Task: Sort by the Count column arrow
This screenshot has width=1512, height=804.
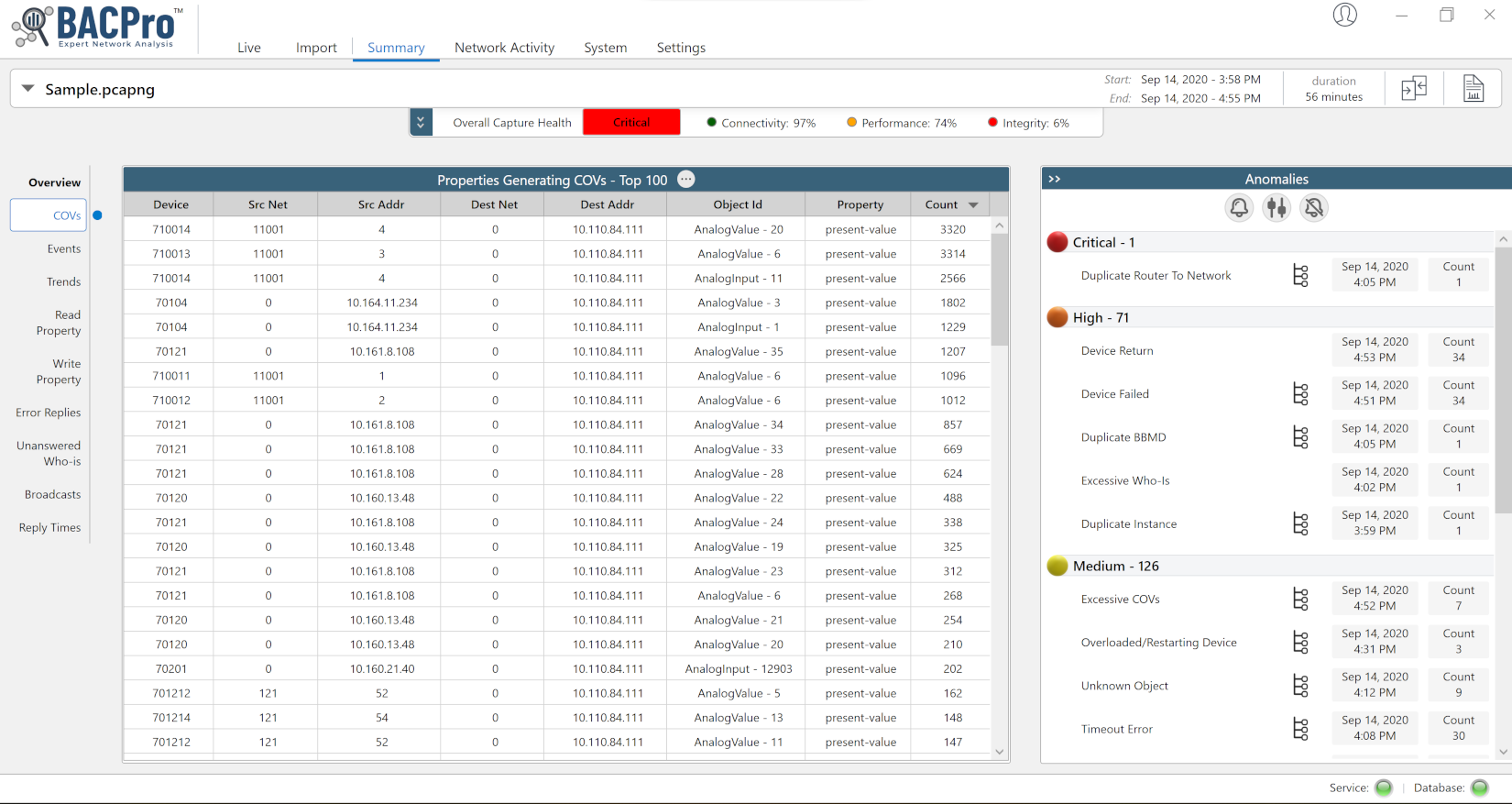Action: pos(973,204)
